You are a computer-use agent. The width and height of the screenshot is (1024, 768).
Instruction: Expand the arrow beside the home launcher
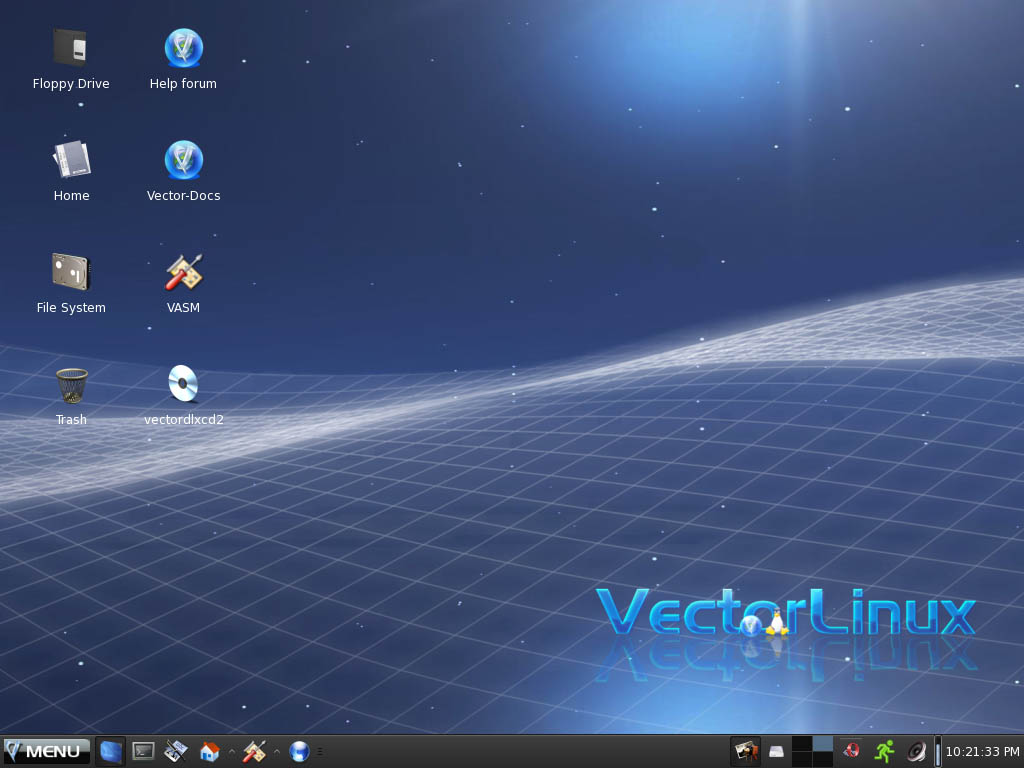[231, 752]
